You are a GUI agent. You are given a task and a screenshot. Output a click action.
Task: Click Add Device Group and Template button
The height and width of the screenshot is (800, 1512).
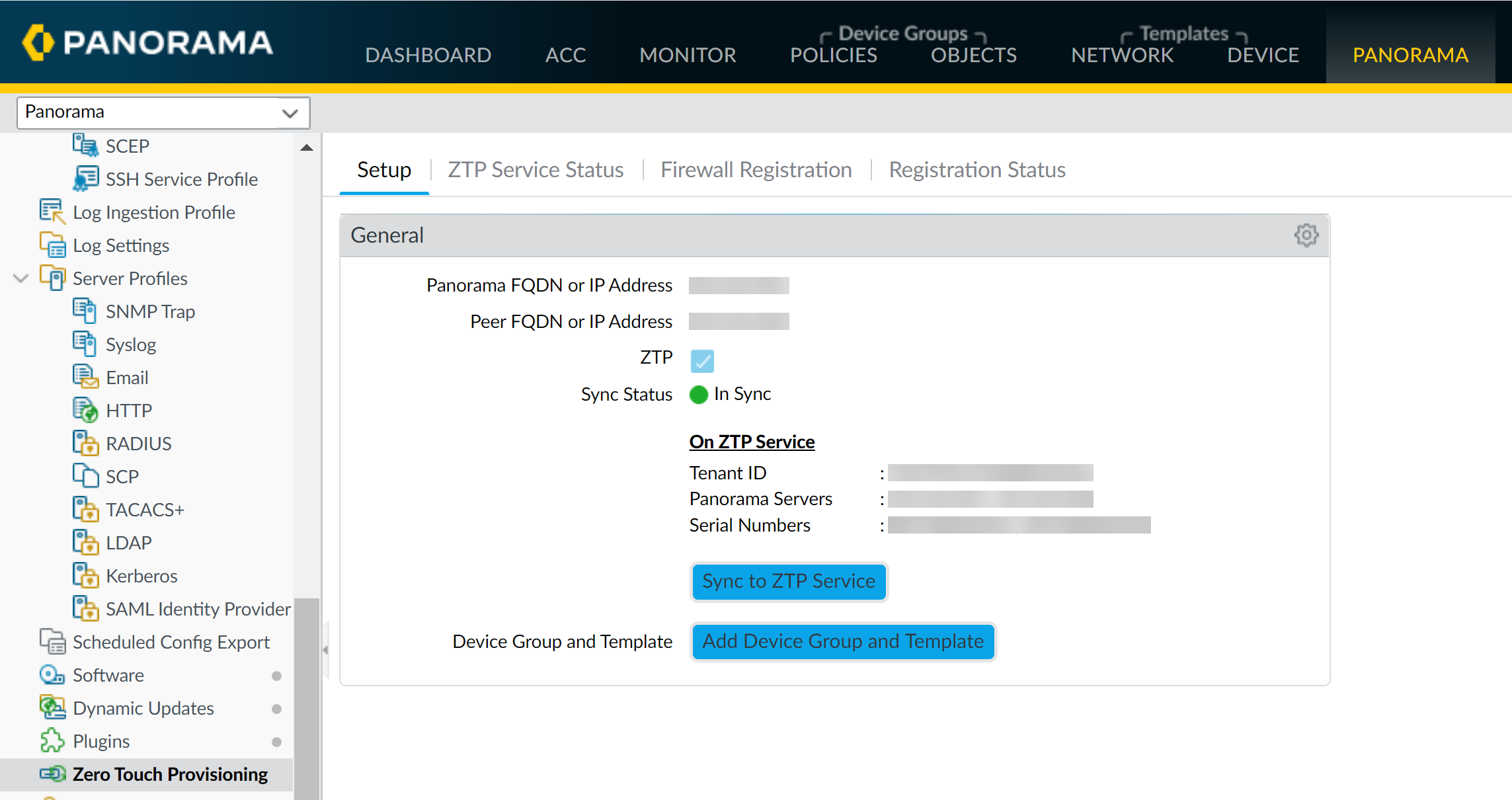click(x=842, y=641)
